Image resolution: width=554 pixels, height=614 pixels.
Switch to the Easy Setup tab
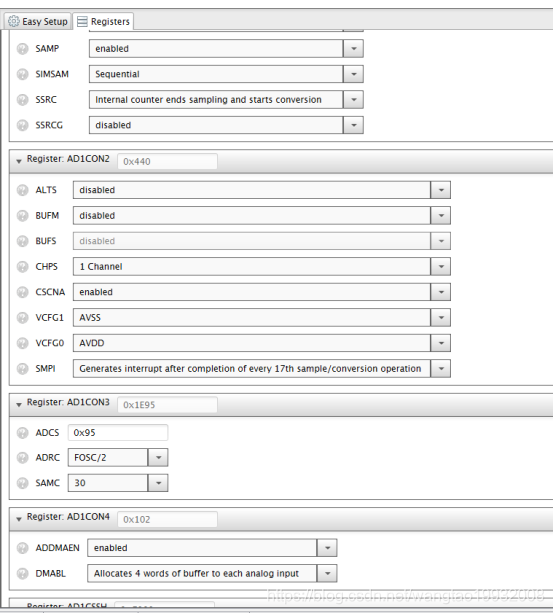tap(38, 21)
